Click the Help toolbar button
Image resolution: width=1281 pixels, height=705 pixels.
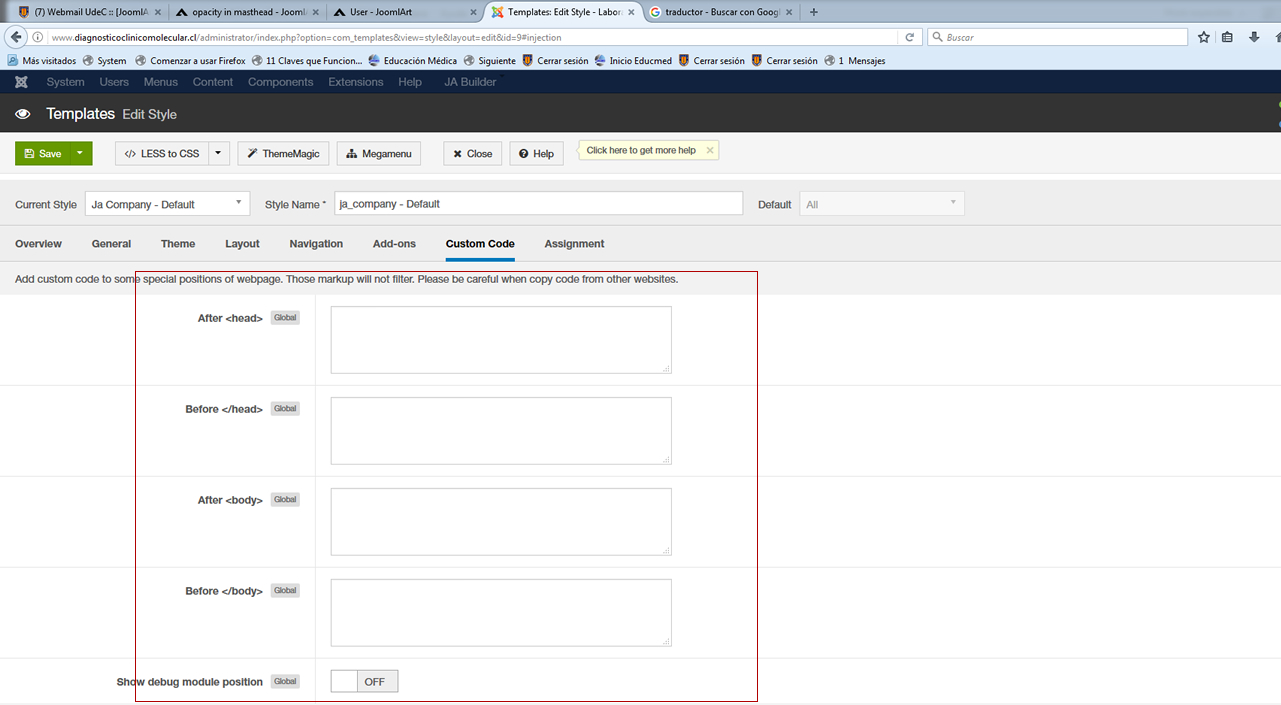pyautogui.click(x=536, y=153)
